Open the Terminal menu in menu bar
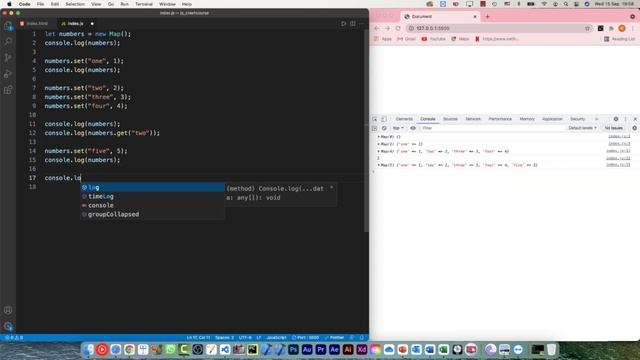 click(x=144, y=4)
